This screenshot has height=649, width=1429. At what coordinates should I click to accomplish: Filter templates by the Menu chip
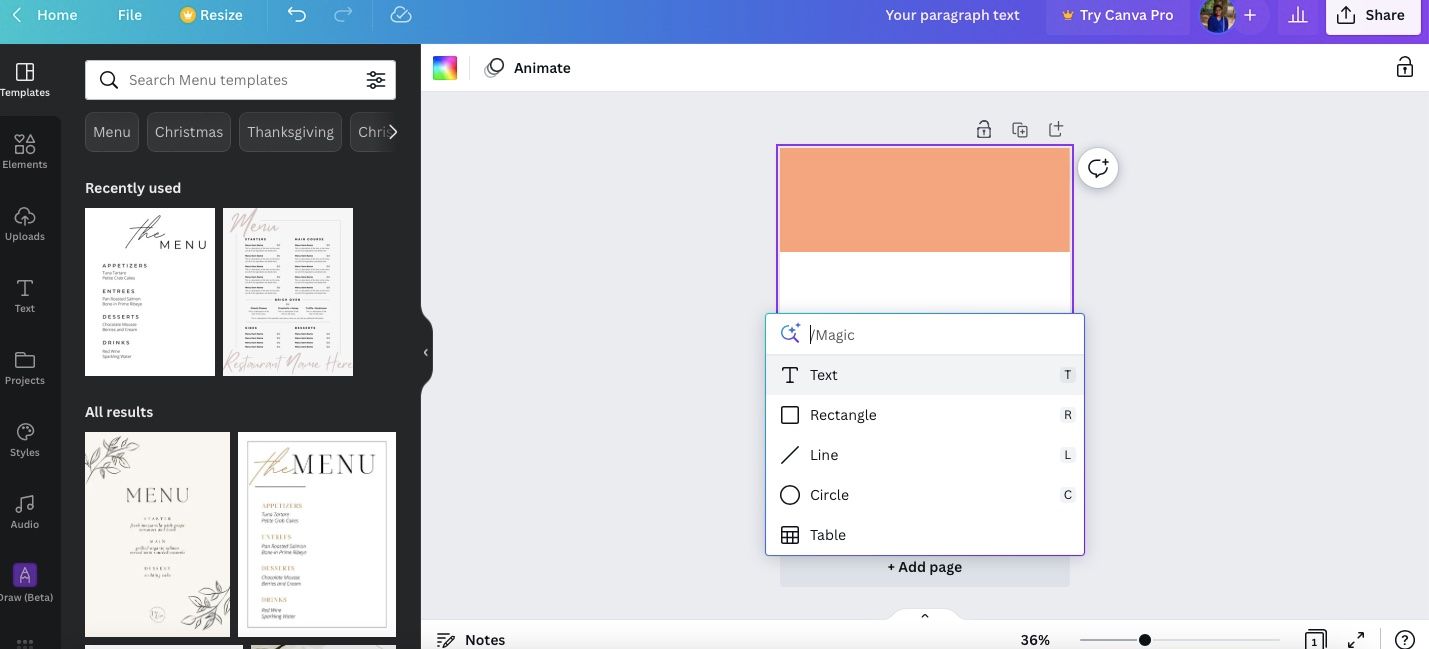pyautogui.click(x=112, y=132)
